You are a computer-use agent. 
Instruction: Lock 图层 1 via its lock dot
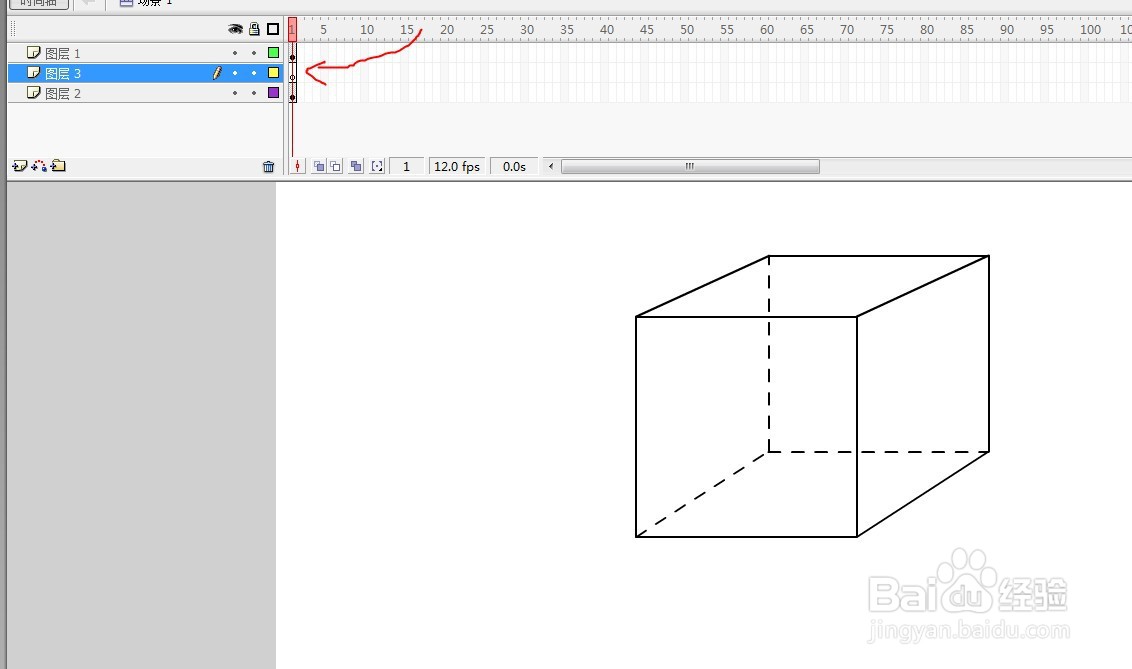pyautogui.click(x=254, y=53)
